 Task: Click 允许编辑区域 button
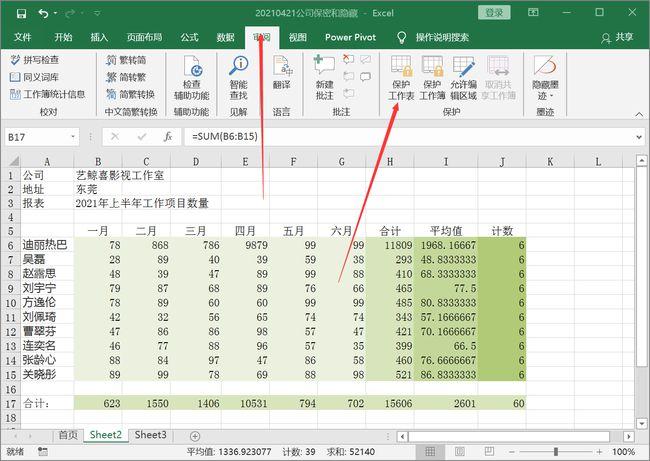(x=463, y=78)
